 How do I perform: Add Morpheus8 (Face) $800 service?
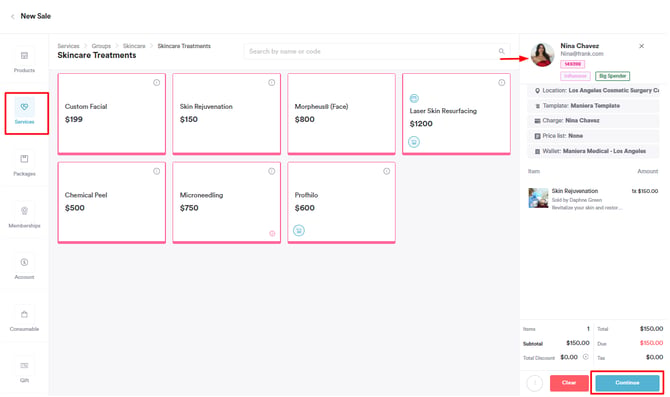(341, 114)
